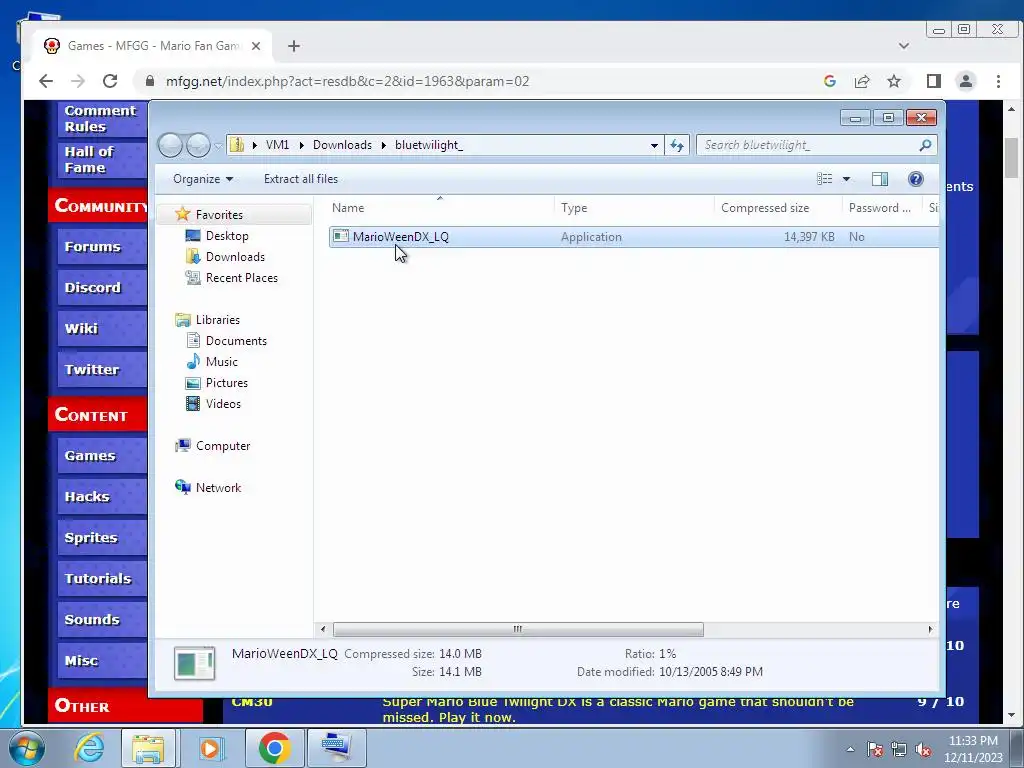The image size is (1024, 768).
Task: Select Libraries in navigation pane
Action: [x=217, y=320]
